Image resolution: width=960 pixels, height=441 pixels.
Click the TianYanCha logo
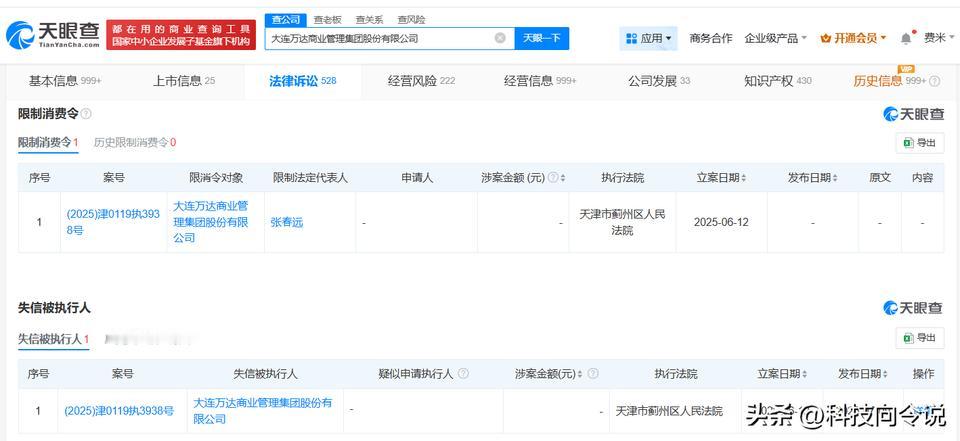pyautogui.click(x=53, y=36)
